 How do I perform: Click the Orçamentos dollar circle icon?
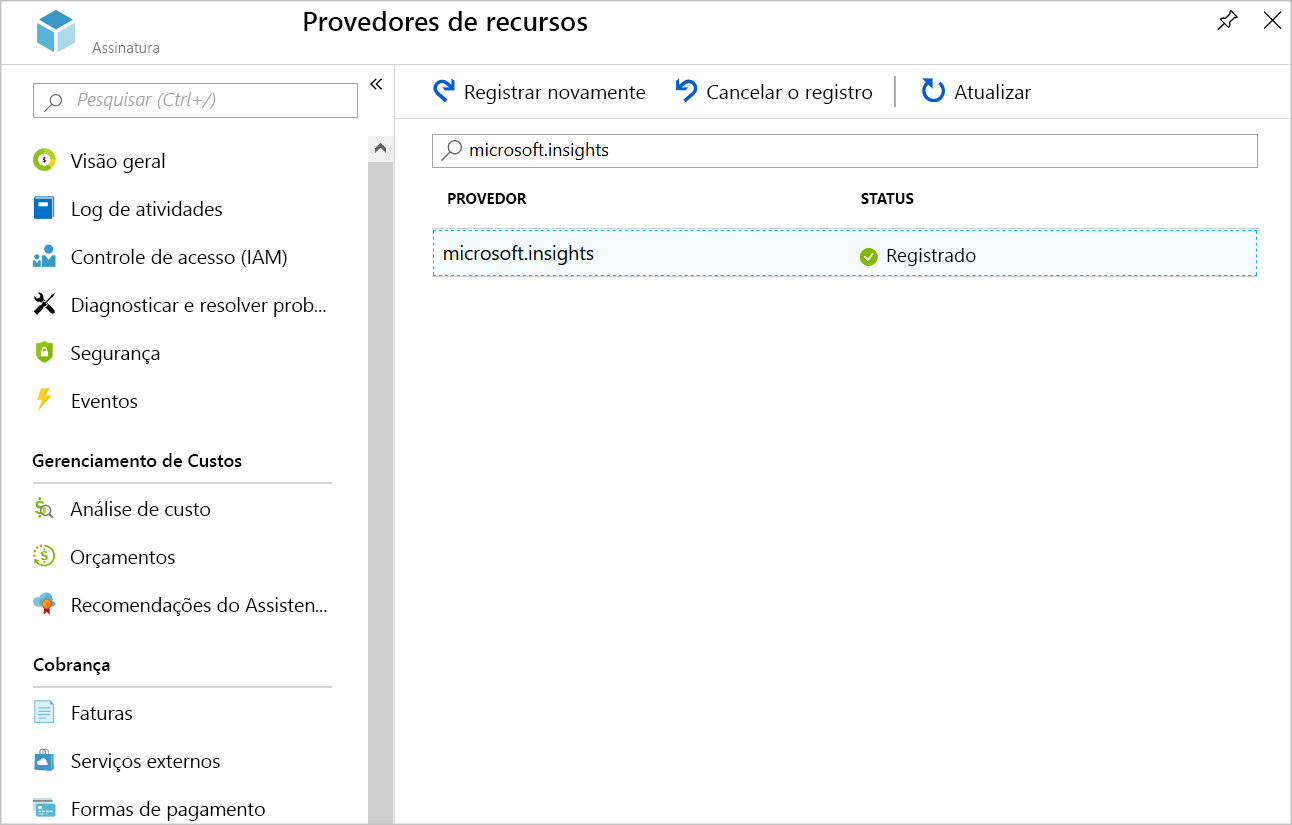[x=44, y=557]
